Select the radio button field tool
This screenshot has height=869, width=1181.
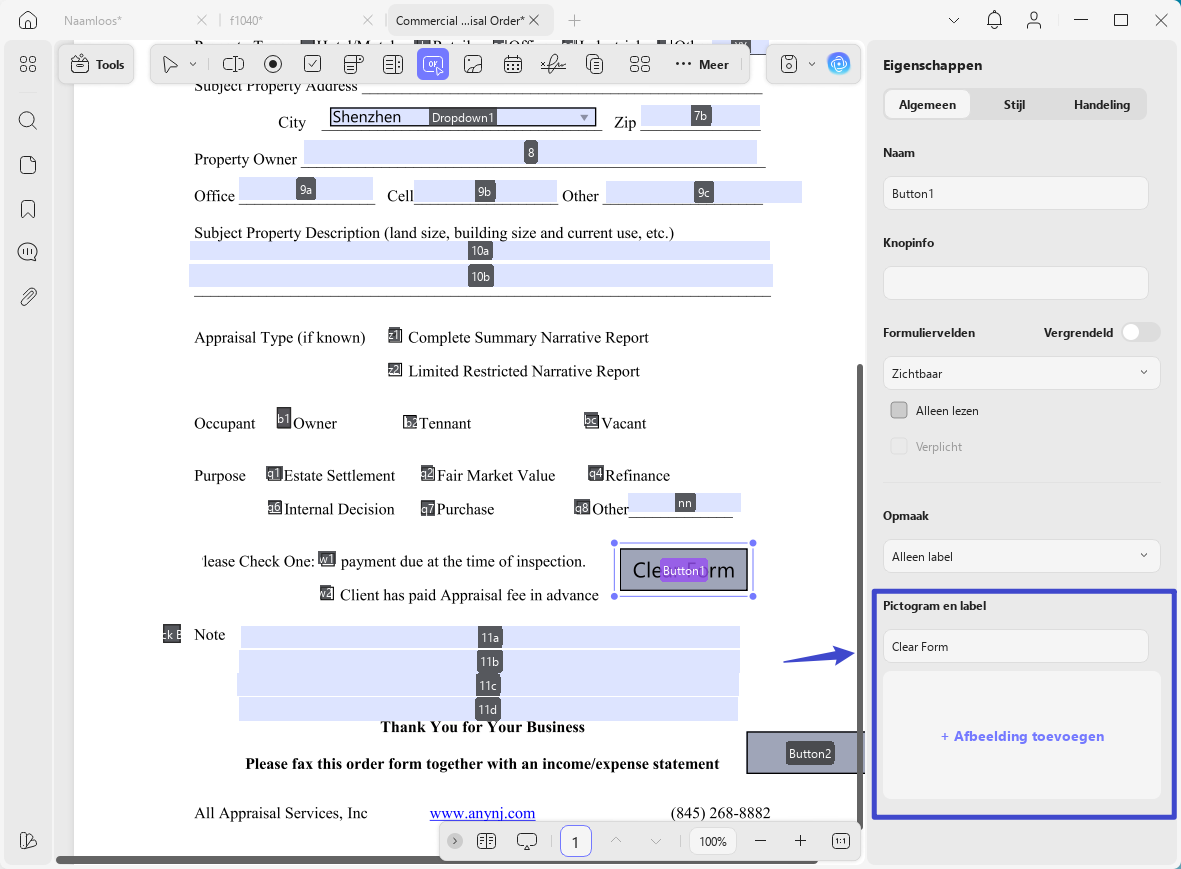[273, 65]
